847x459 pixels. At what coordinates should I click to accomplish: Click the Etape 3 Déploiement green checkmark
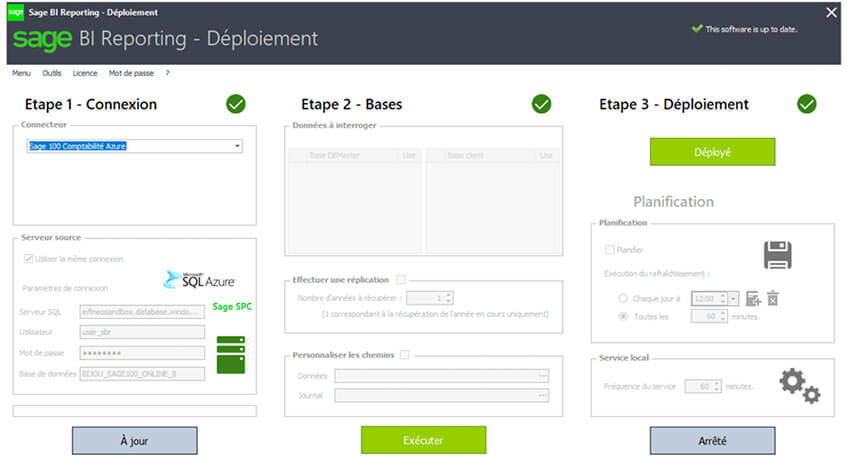click(x=806, y=104)
